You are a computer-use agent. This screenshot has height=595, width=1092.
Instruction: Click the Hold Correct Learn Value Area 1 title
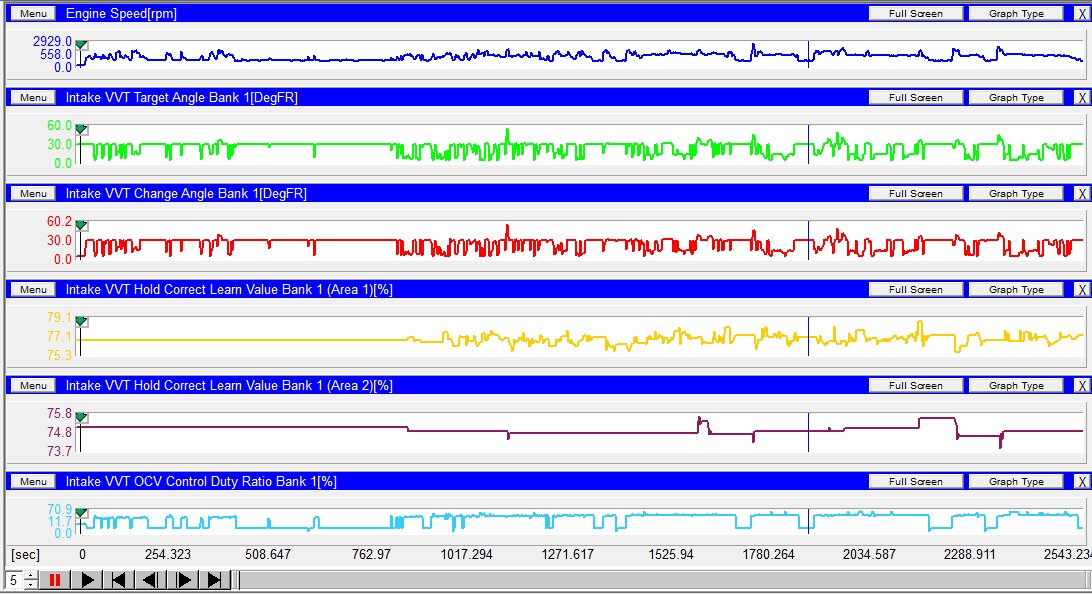point(229,289)
